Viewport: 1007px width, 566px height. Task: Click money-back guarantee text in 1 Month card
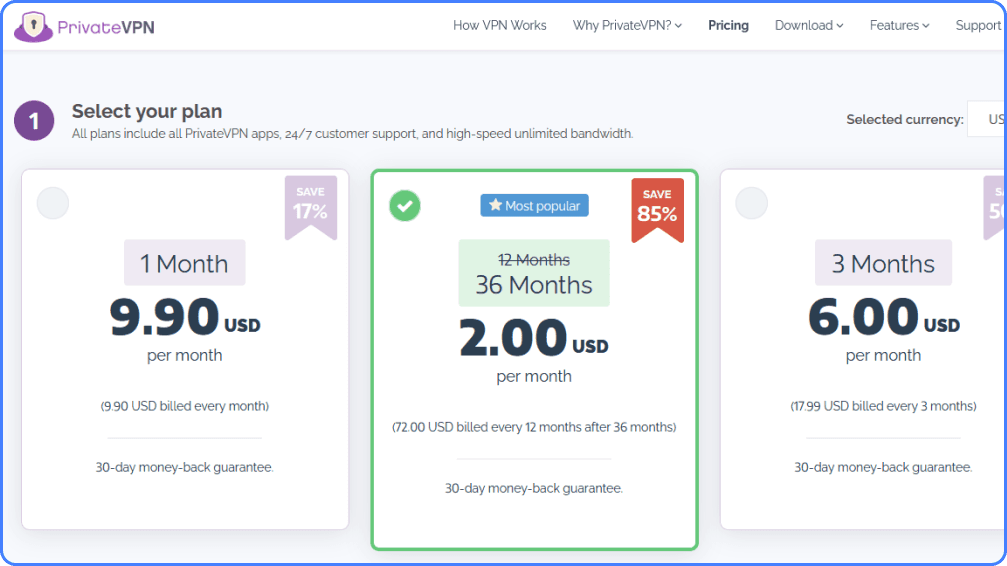(184, 467)
